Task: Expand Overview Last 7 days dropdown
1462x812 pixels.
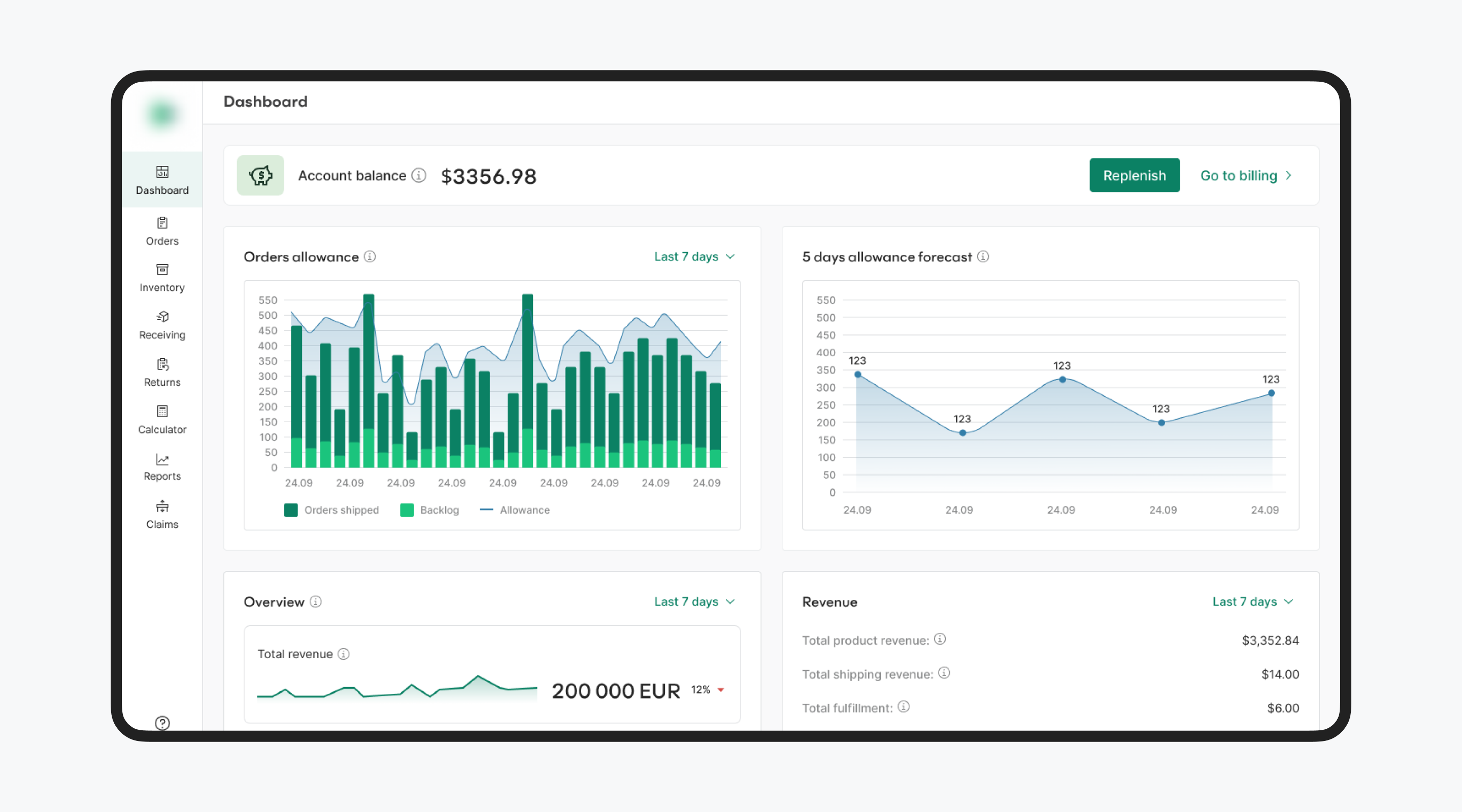Action: click(694, 601)
